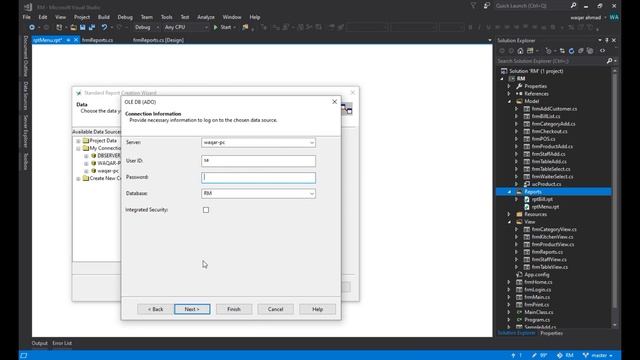Open the Database dropdown in the dialog

click(x=311, y=193)
